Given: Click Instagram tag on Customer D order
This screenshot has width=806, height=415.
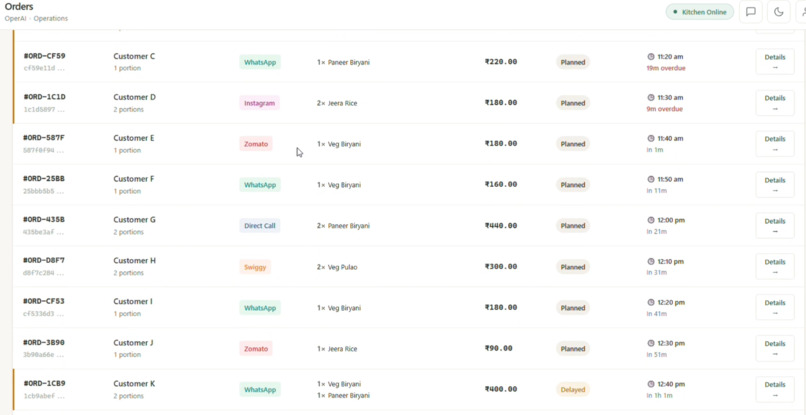Looking at the screenshot, I should (x=260, y=103).
